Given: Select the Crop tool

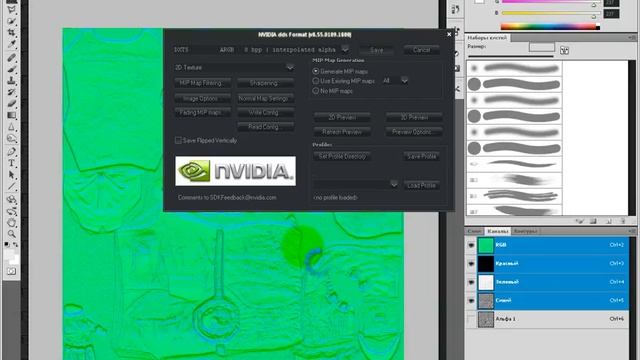Looking at the screenshot, I should pos(11,32).
